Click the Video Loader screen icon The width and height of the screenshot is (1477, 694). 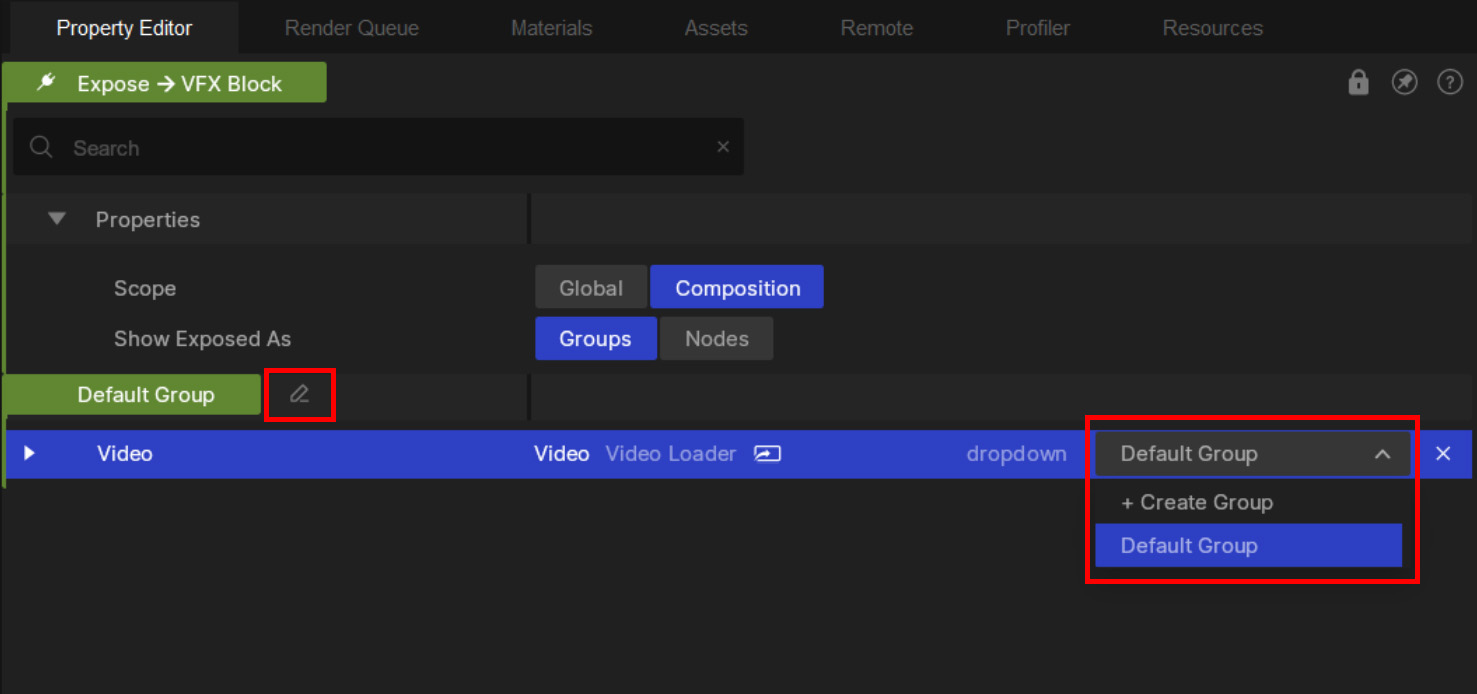[767, 454]
